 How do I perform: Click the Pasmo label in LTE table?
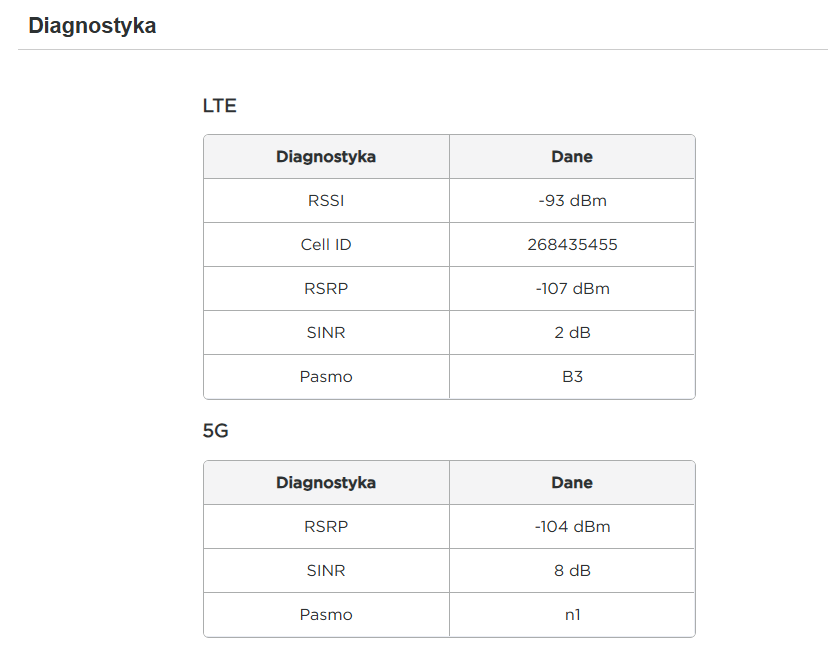(326, 377)
